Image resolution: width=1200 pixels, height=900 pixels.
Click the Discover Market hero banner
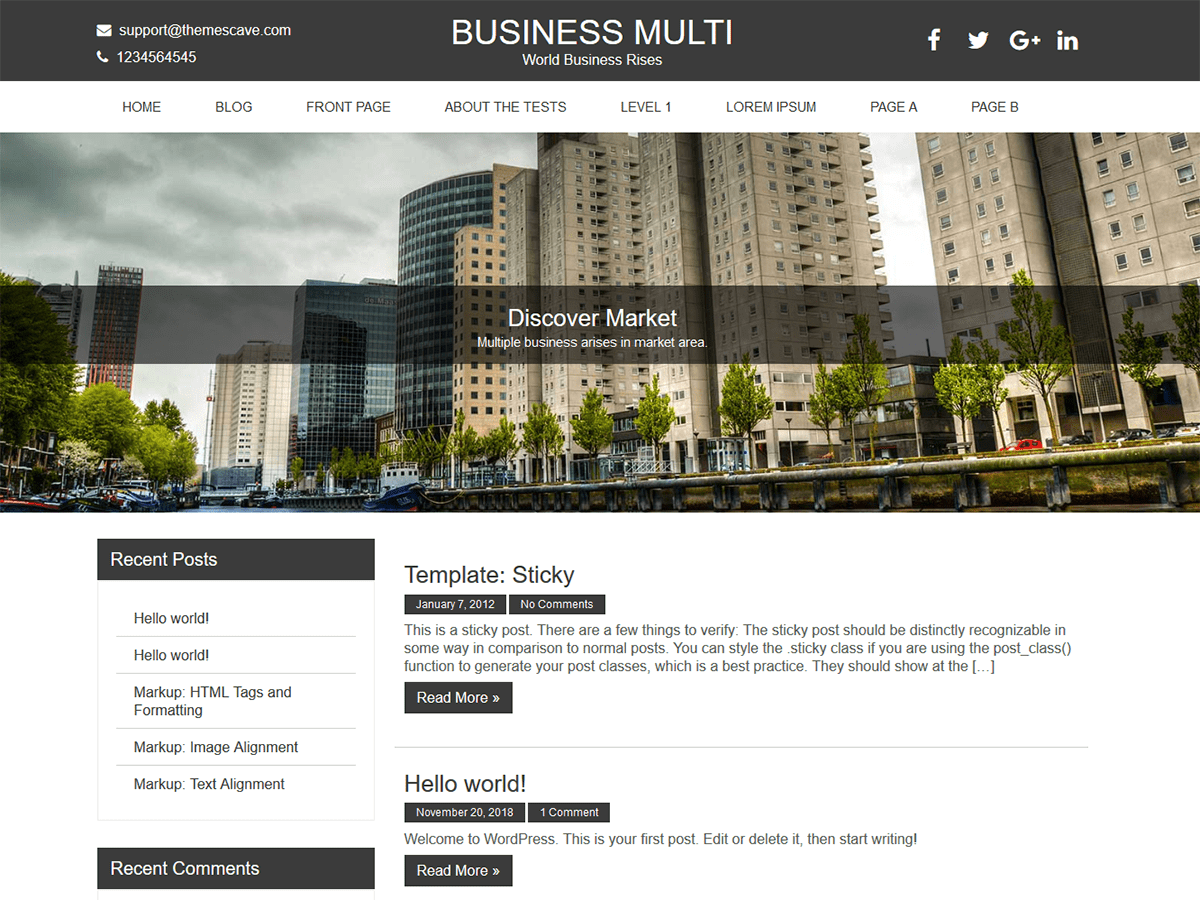(592, 320)
